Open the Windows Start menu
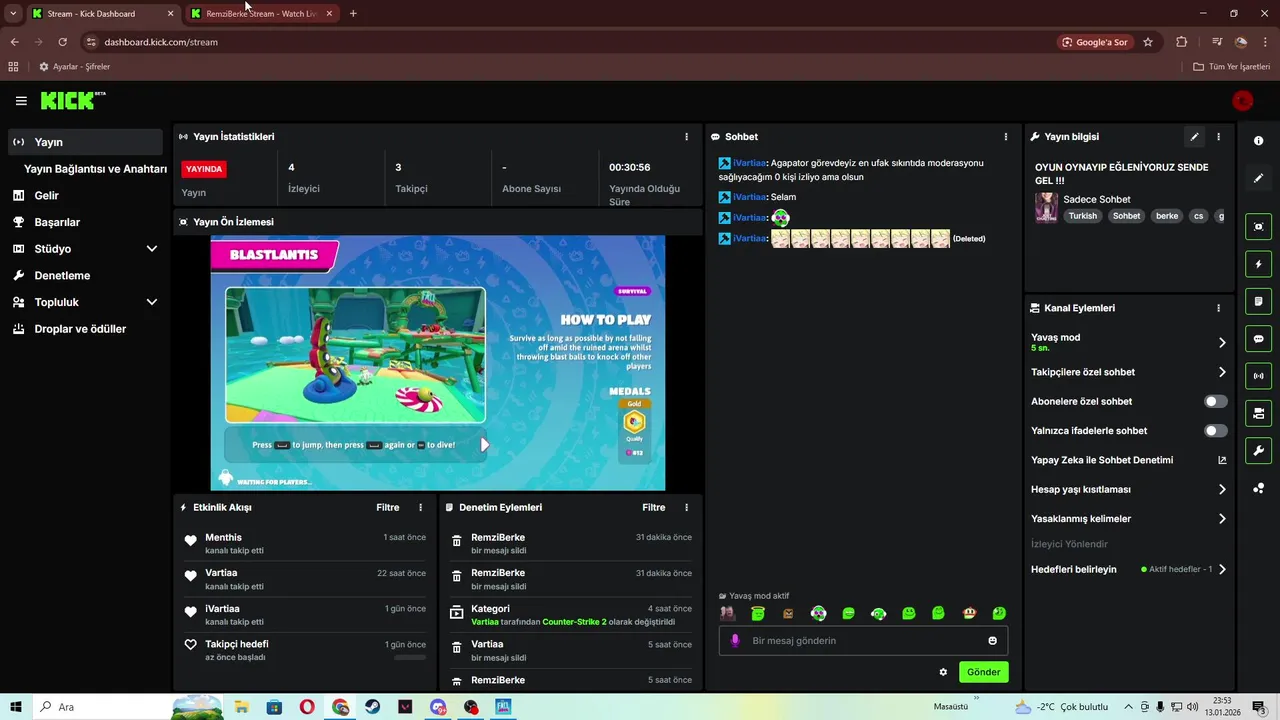This screenshot has height=720, width=1280. click(x=16, y=707)
